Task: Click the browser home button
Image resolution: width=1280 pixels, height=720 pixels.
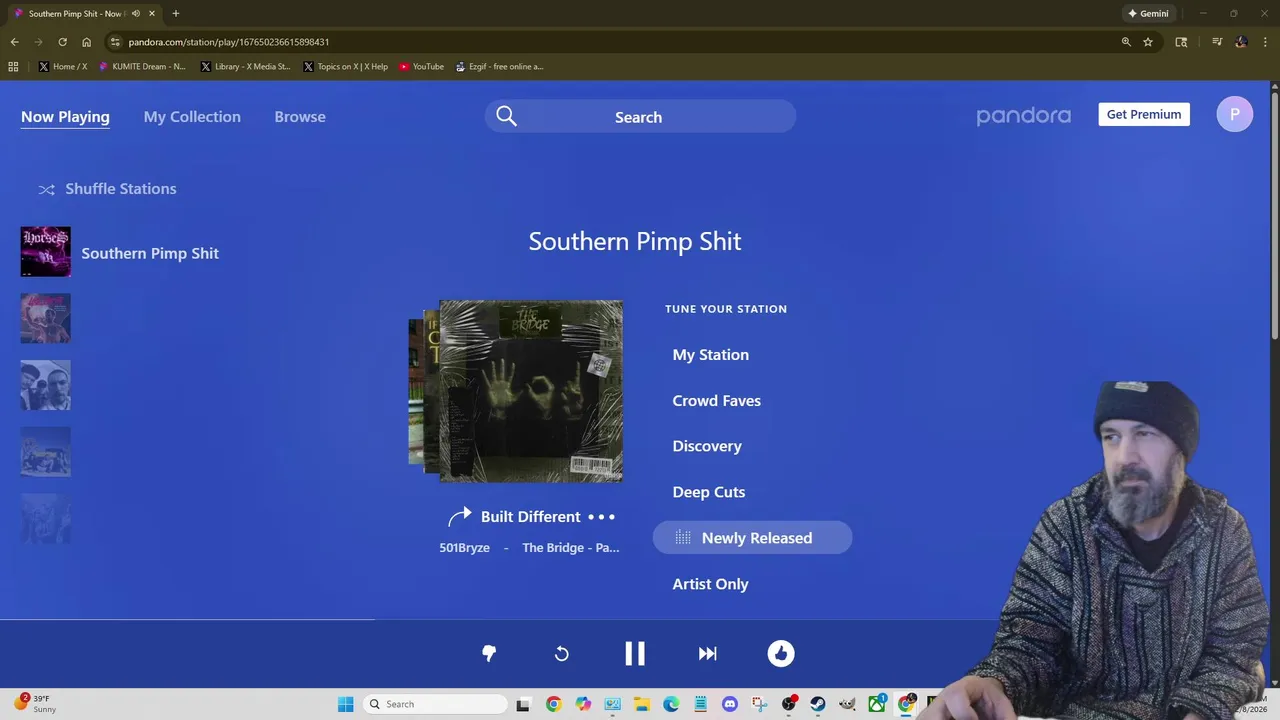Action: click(x=86, y=42)
